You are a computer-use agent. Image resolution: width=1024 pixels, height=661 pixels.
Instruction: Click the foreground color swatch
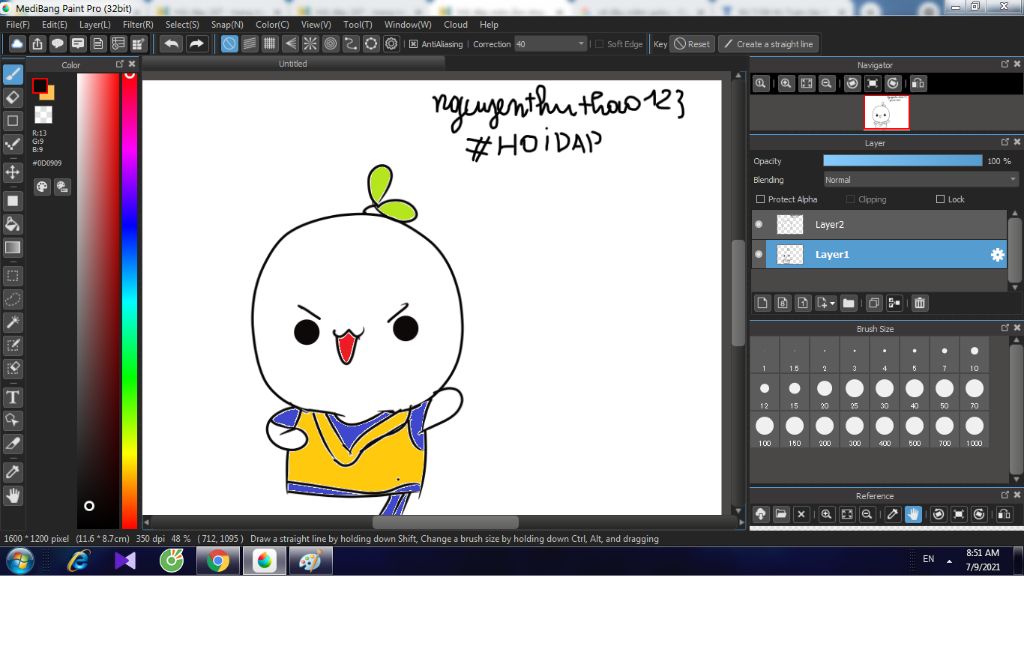point(39,86)
